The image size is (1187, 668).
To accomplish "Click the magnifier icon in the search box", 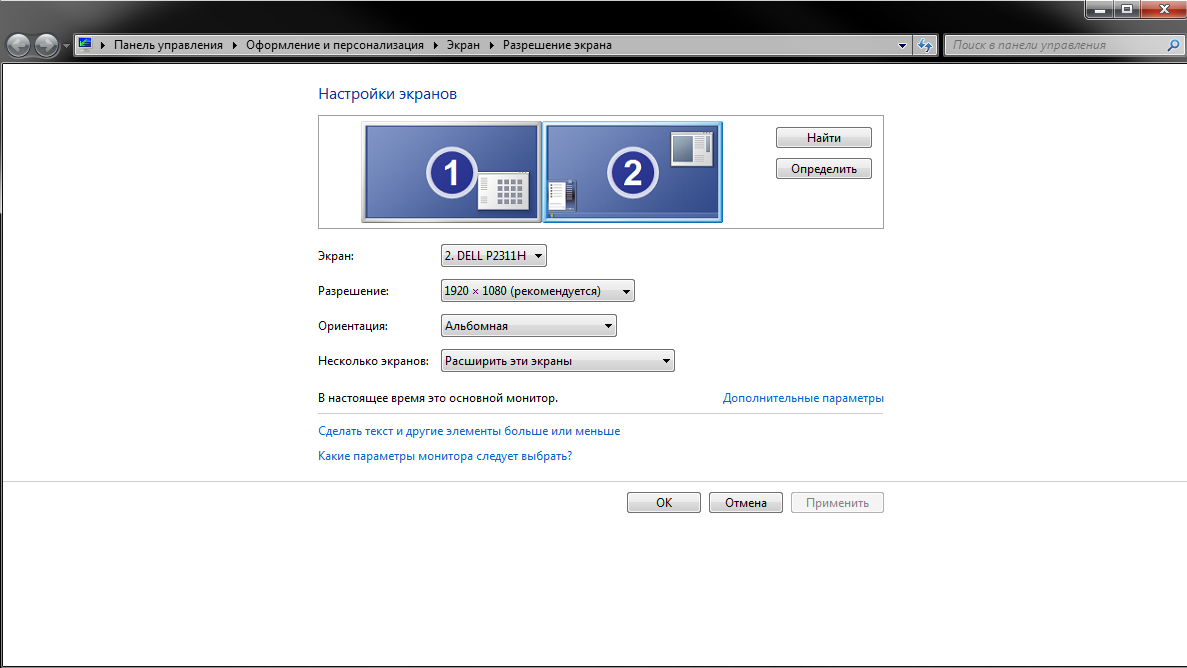I will click(x=1173, y=45).
